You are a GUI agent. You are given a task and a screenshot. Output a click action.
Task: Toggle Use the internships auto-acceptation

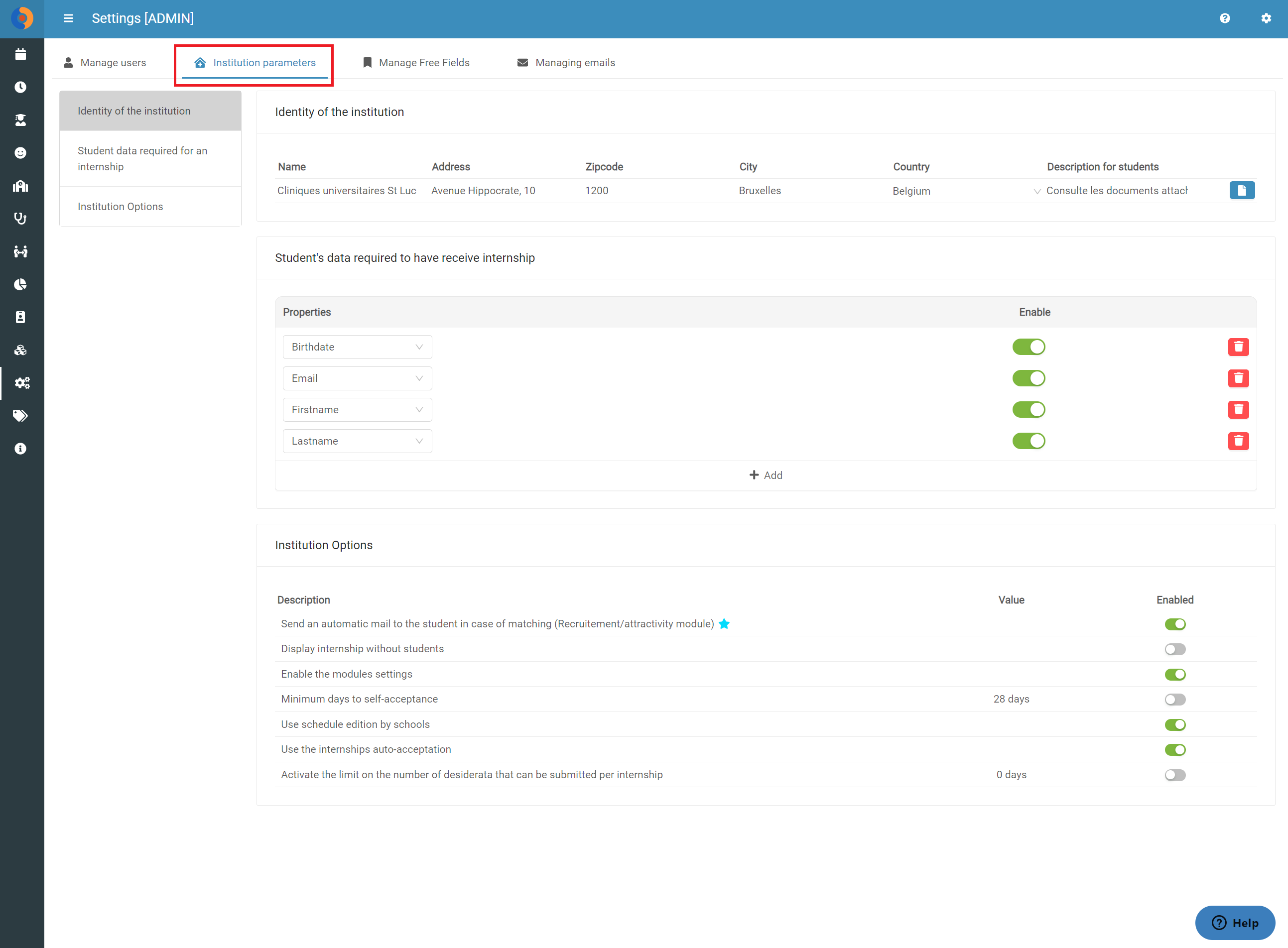pyautogui.click(x=1175, y=749)
